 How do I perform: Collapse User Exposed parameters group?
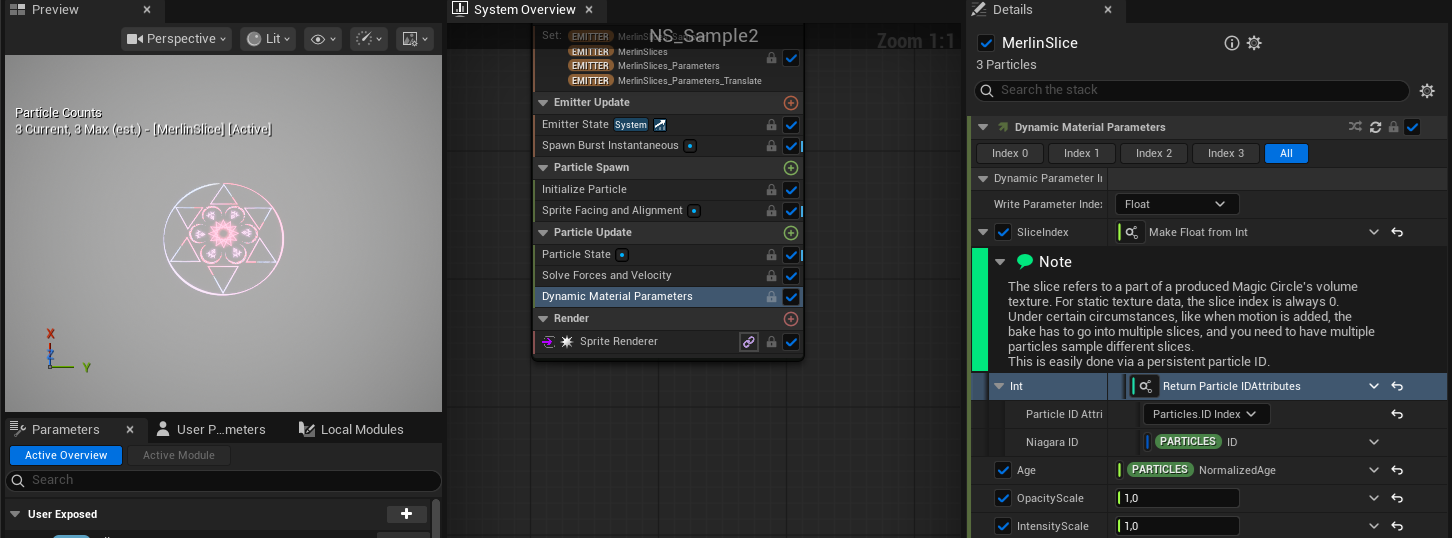[x=14, y=514]
